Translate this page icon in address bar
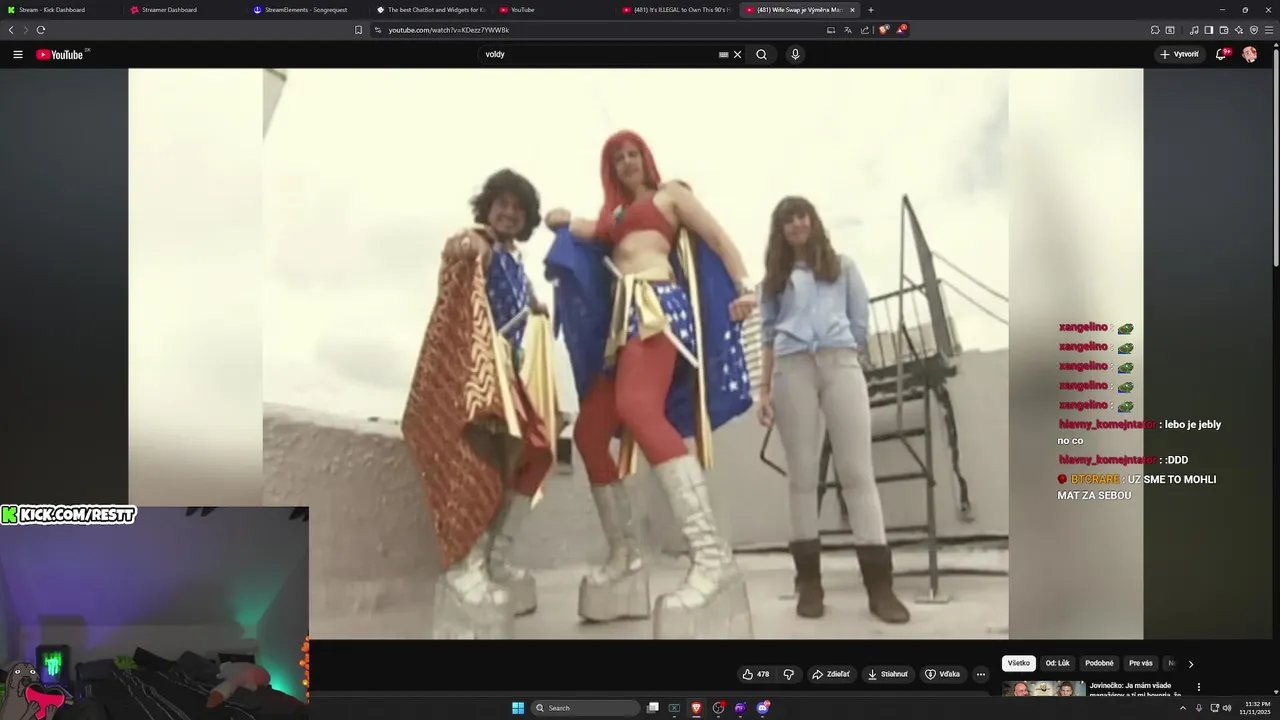Viewport: 1280px width, 720px height. [848, 30]
